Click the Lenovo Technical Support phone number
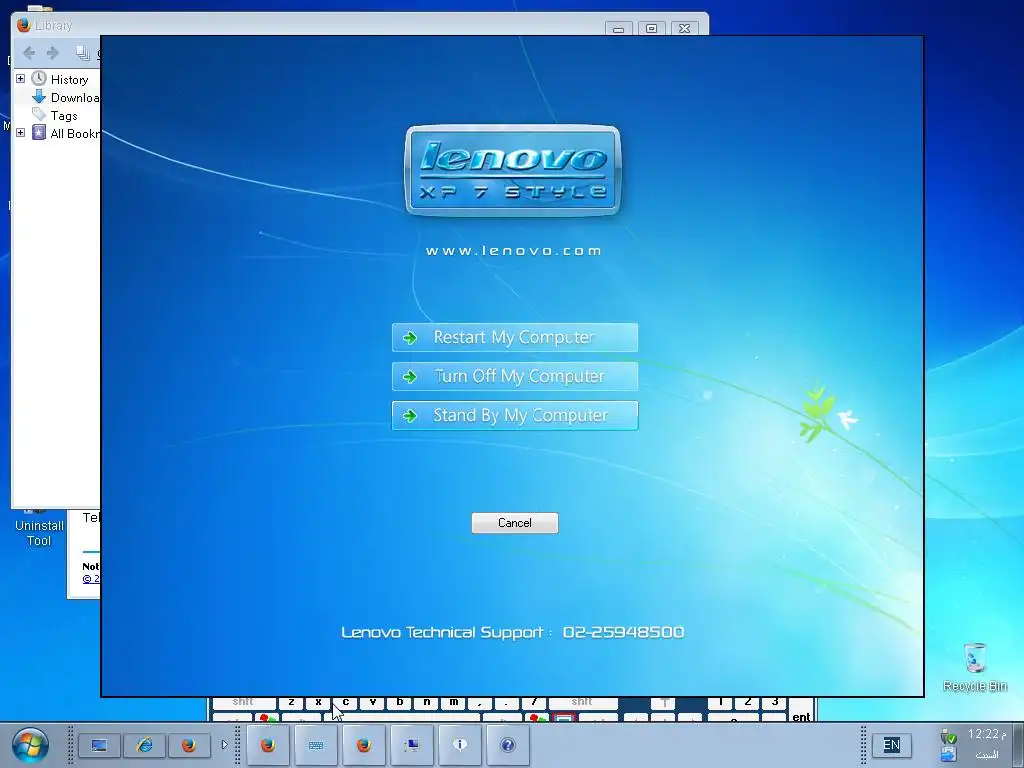The height and width of the screenshot is (768, 1024). tap(624, 632)
